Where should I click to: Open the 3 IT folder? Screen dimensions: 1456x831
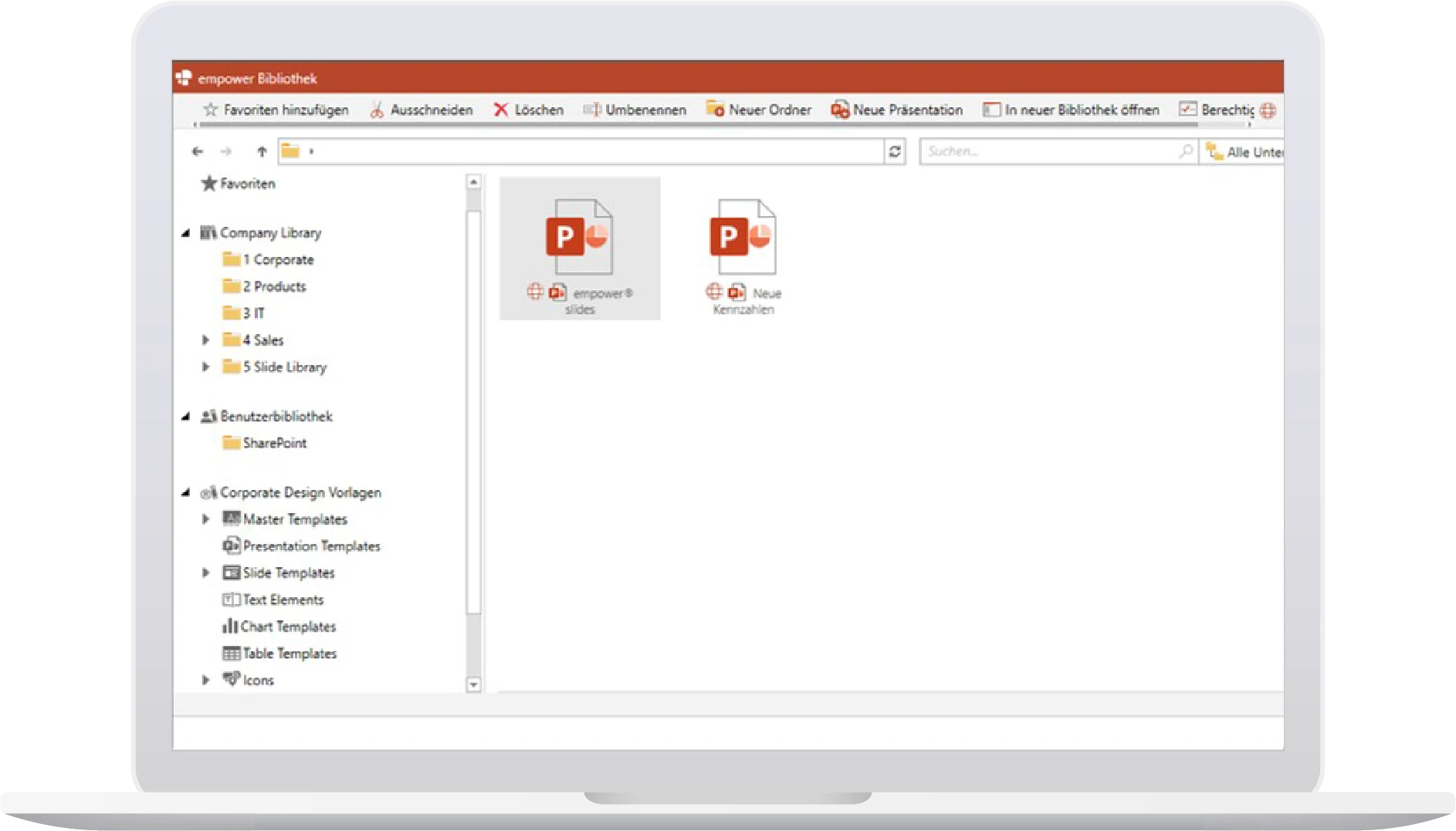click(243, 313)
